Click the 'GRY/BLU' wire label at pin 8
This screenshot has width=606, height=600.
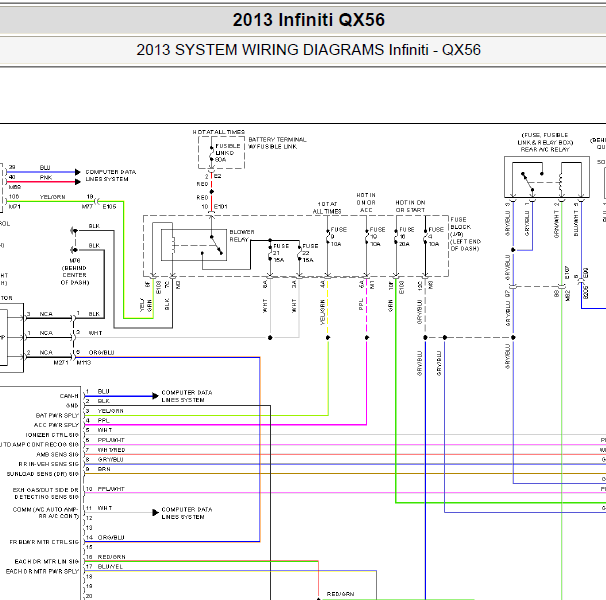tap(111, 460)
